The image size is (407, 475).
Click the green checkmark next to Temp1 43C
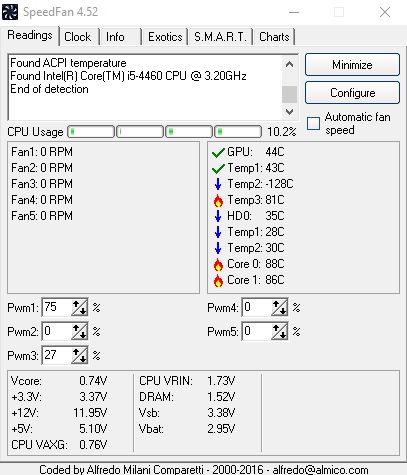point(218,169)
